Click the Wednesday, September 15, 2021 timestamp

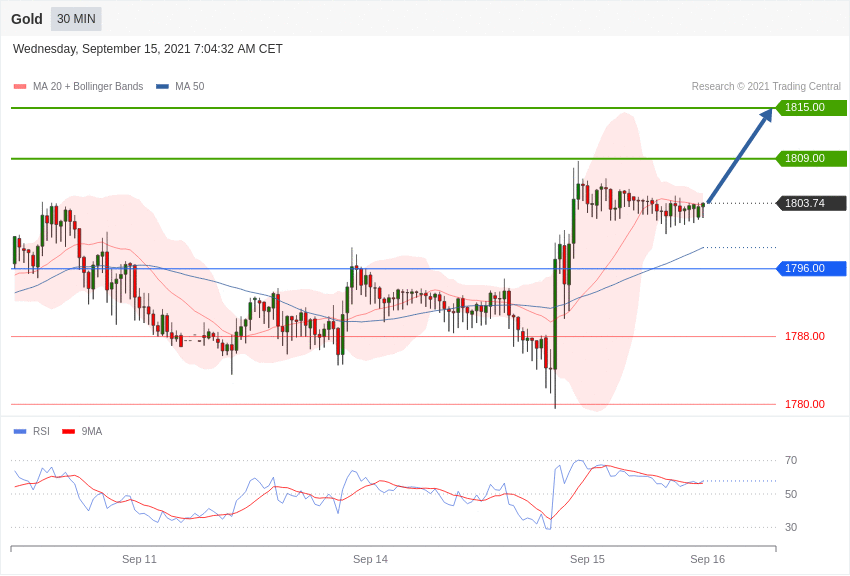pyautogui.click(x=147, y=49)
